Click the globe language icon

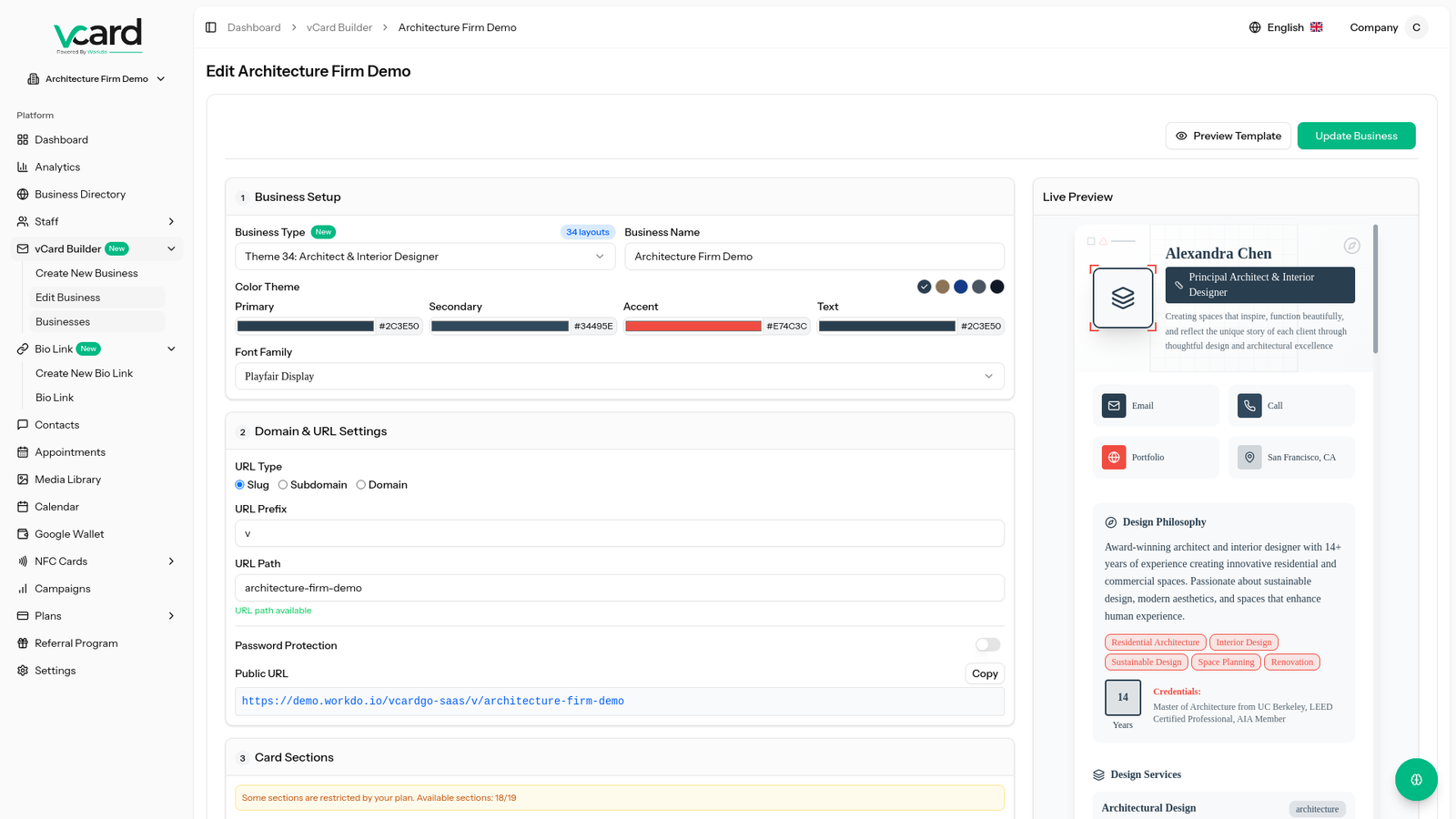coord(1255,27)
